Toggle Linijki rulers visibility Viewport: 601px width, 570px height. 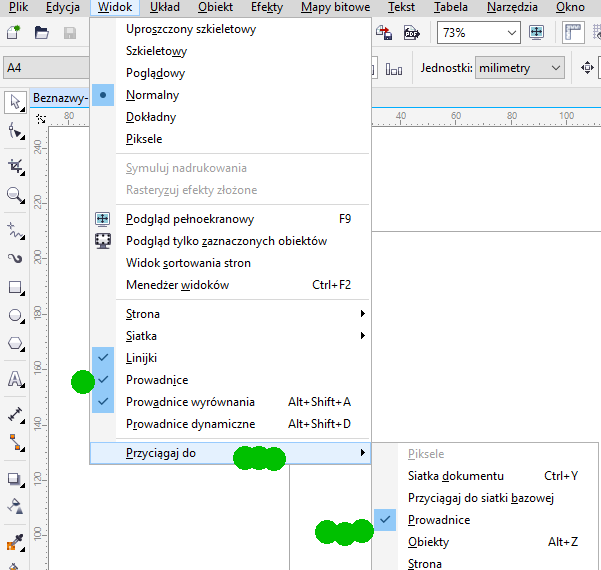(x=141, y=358)
